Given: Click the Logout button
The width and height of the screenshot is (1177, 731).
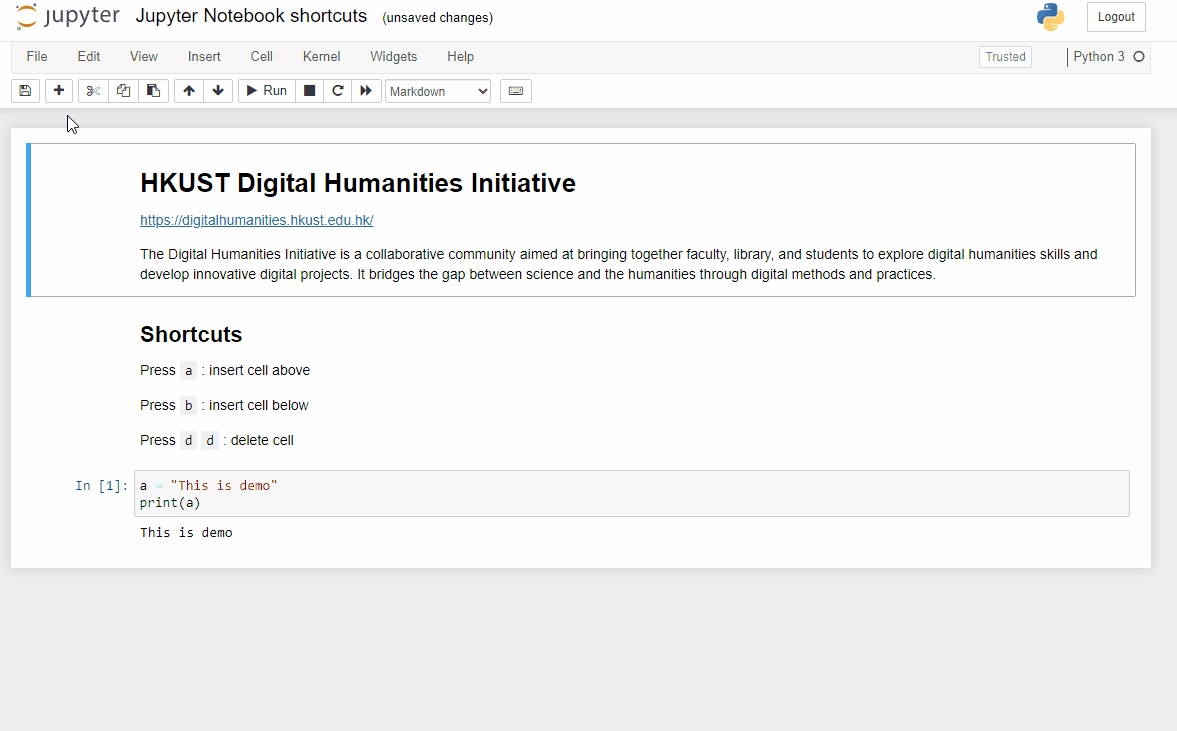Looking at the screenshot, I should coord(1115,17).
